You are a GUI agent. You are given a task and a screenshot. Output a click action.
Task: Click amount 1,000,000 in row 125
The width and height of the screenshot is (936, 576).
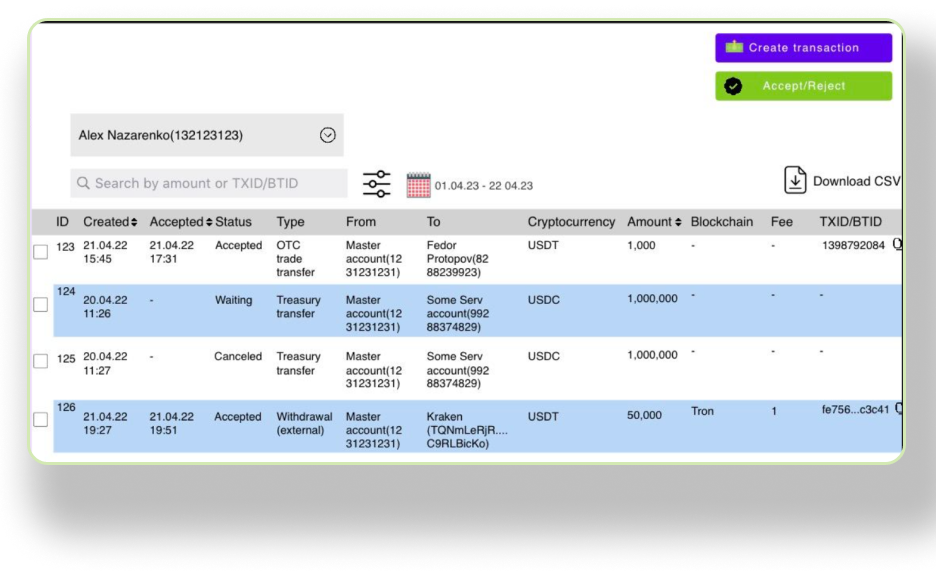pyautogui.click(x=652, y=355)
